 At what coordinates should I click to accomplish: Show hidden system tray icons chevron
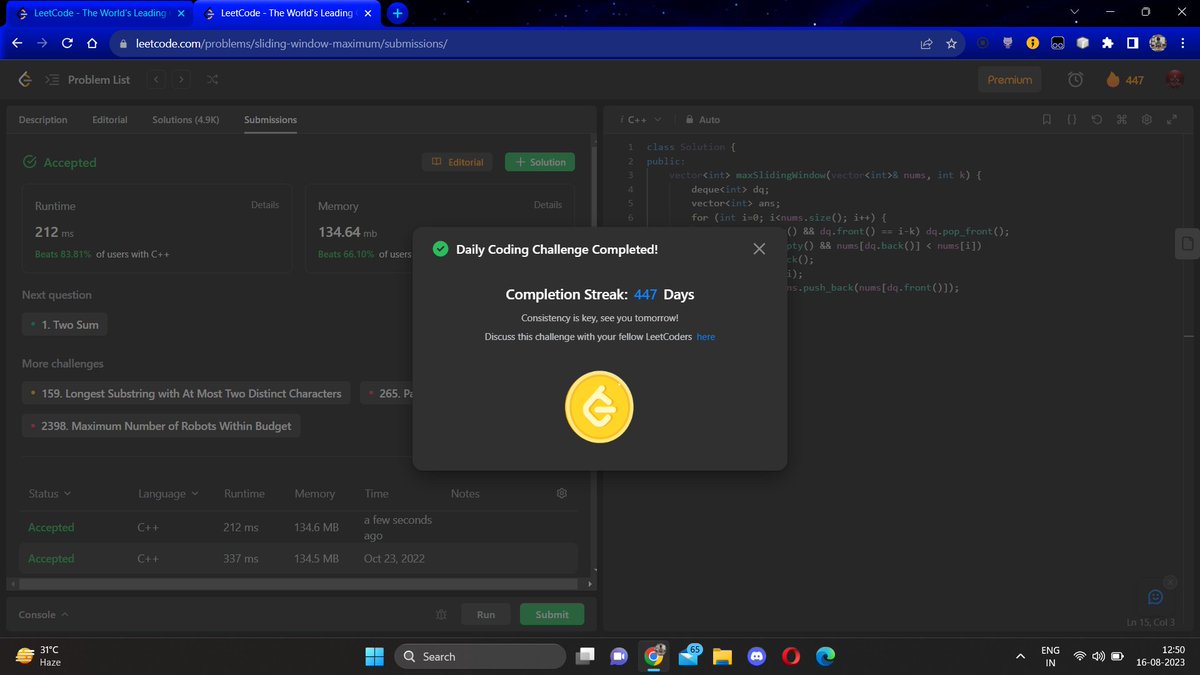pyautogui.click(x=1019, y=656)
